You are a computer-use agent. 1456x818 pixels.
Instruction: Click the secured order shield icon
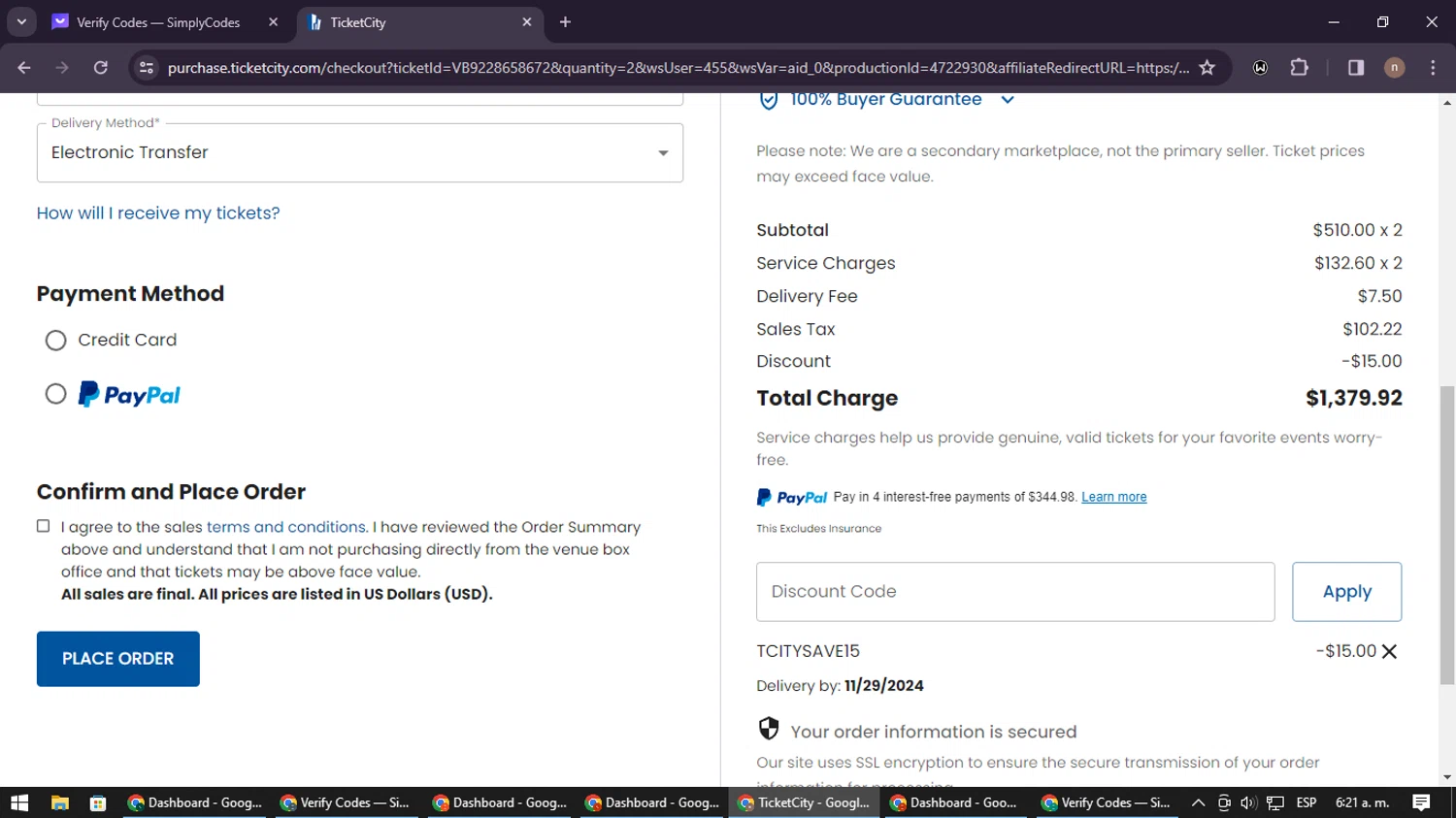click(769, 729)
